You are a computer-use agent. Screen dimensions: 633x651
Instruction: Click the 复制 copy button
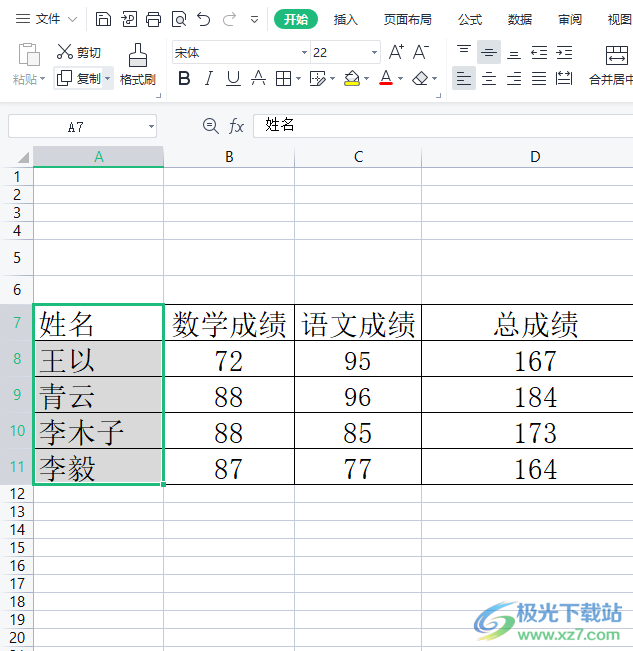click(79, 78)
